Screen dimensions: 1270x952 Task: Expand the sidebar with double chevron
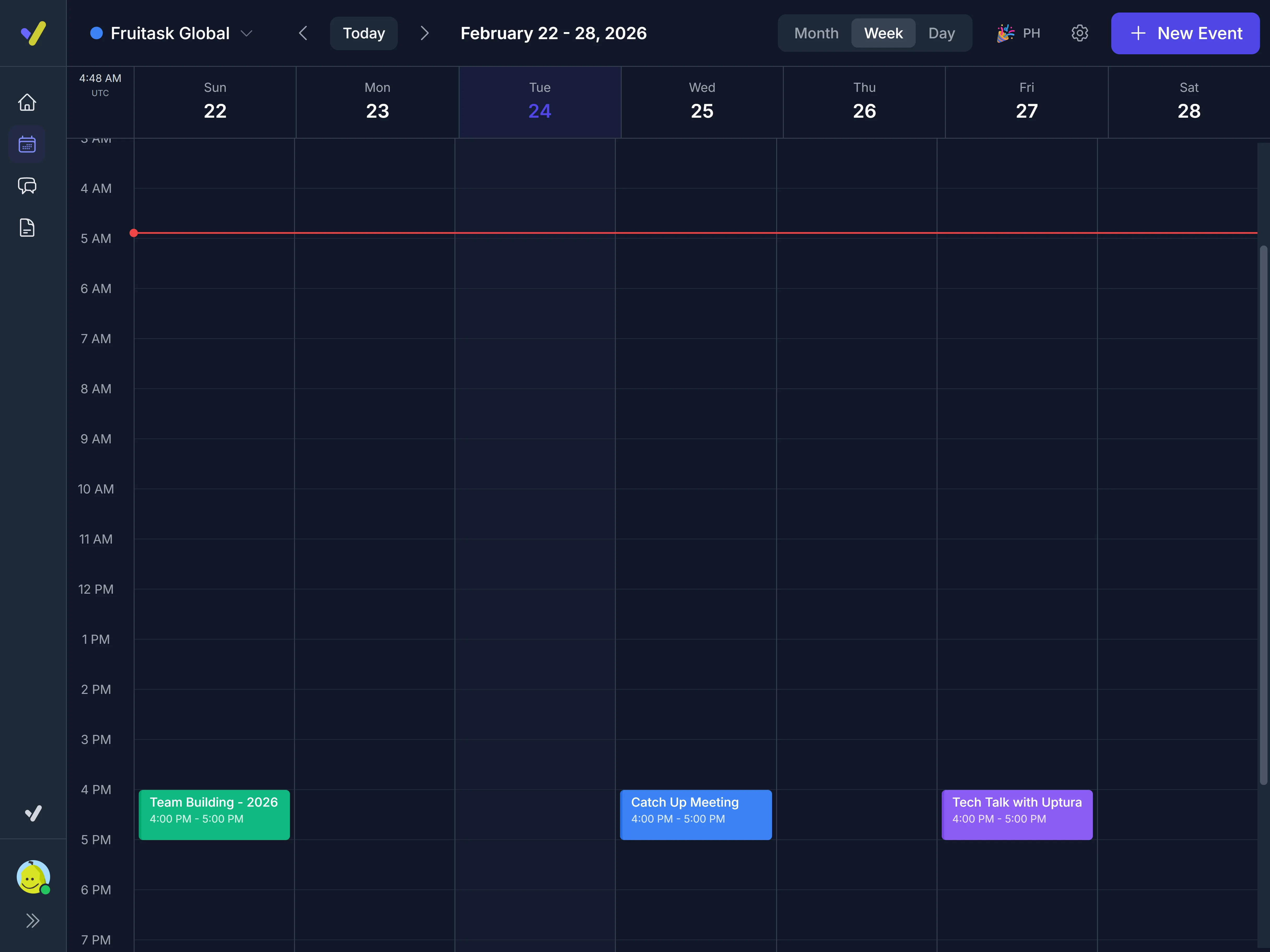[33, 920]
